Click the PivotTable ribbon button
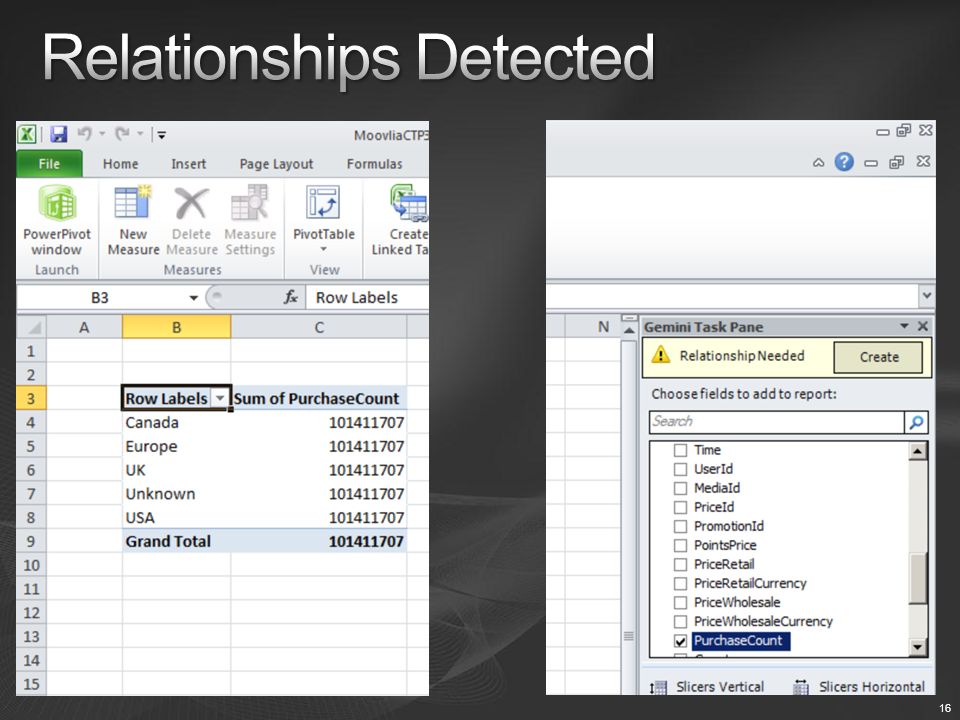The image size is (960, 720). (323, 220)
